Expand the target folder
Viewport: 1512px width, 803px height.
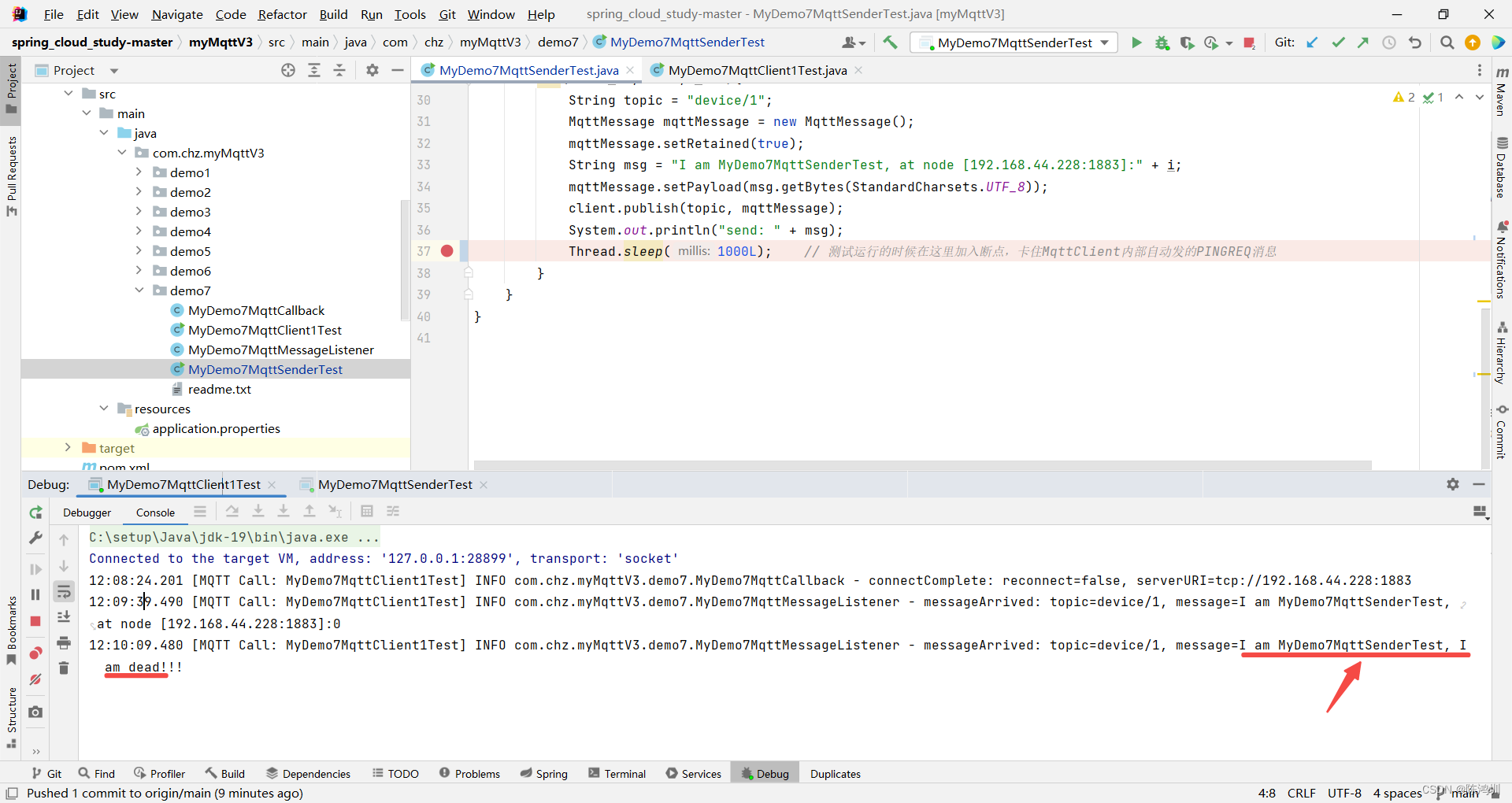68,448
